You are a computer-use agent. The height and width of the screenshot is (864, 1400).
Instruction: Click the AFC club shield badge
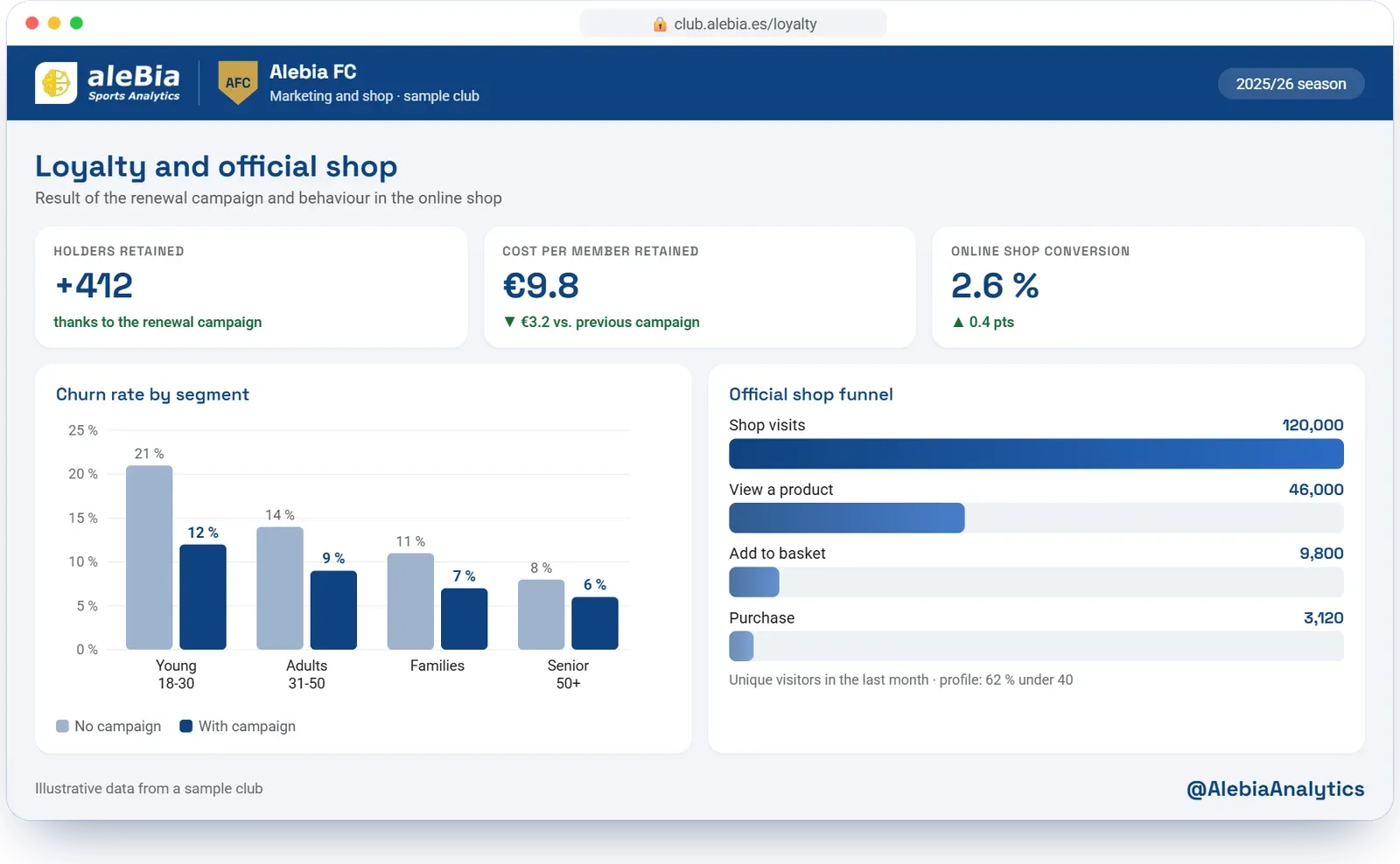click(x=238, y=83)
